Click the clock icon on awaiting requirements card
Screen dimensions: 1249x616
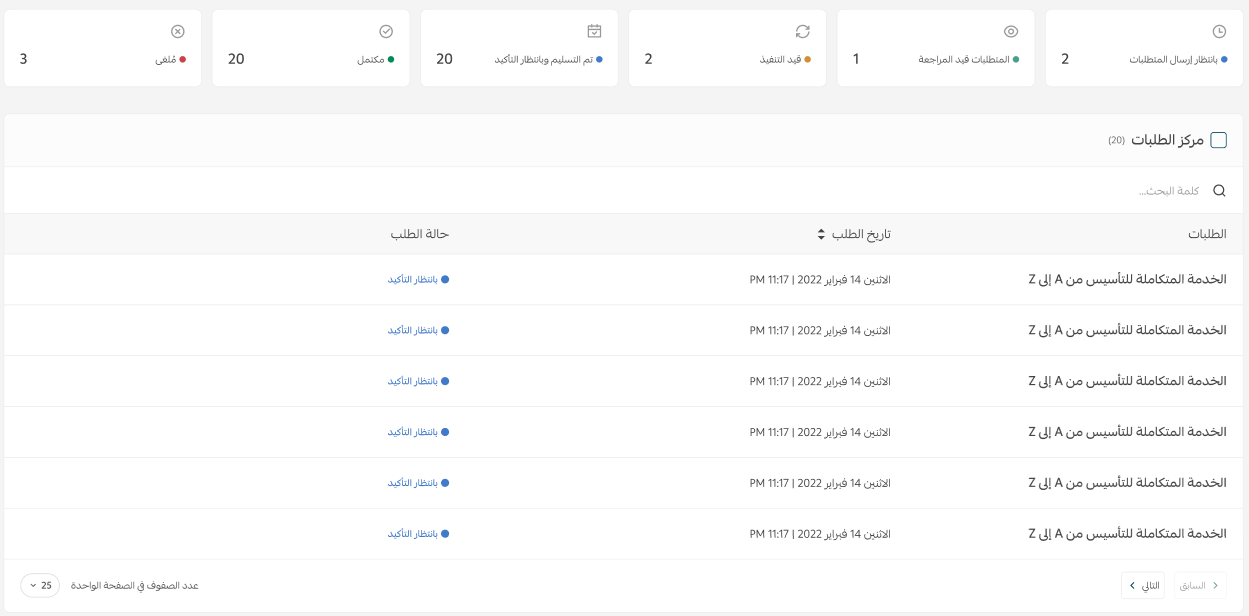[1219, 31]
